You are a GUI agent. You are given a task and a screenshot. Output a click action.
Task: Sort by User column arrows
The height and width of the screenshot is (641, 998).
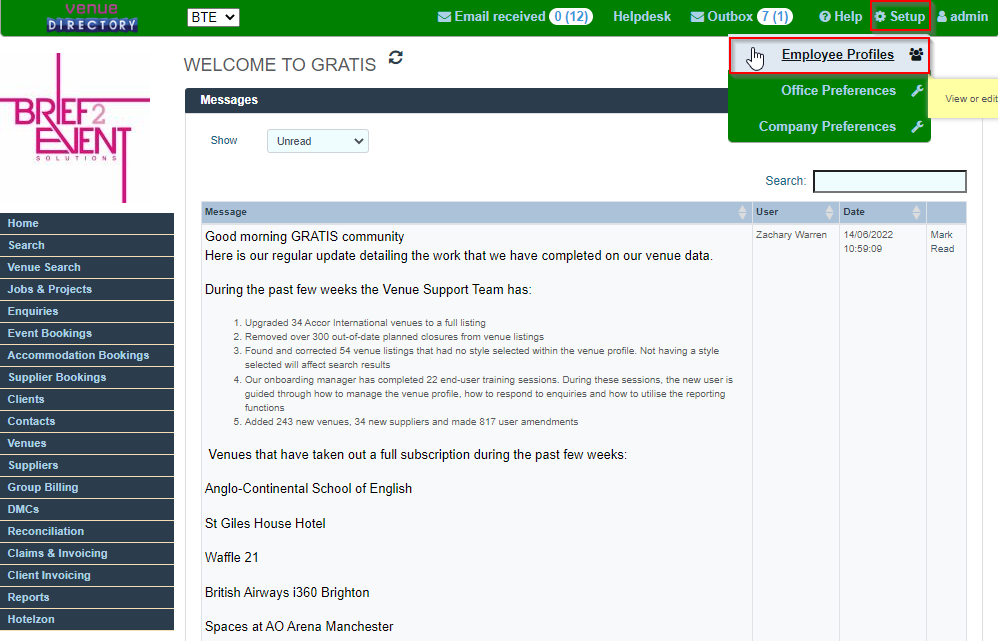[x=829, y=212]
